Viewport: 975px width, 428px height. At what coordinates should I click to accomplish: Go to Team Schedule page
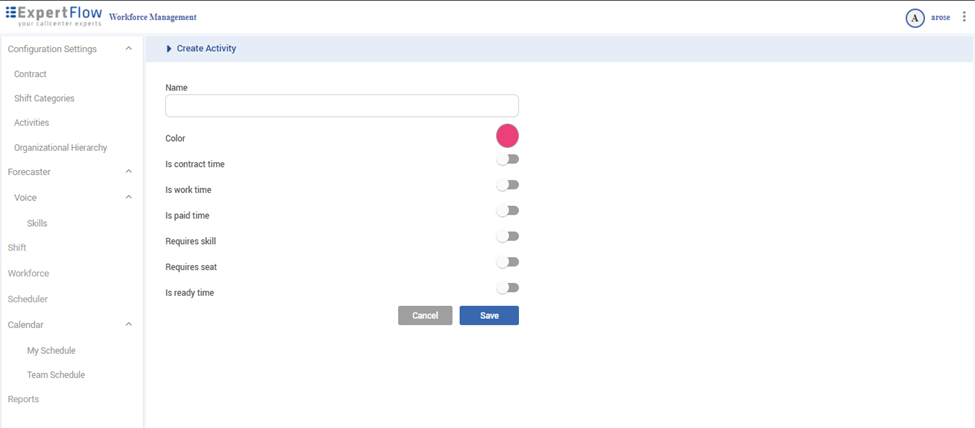point(56,375)
